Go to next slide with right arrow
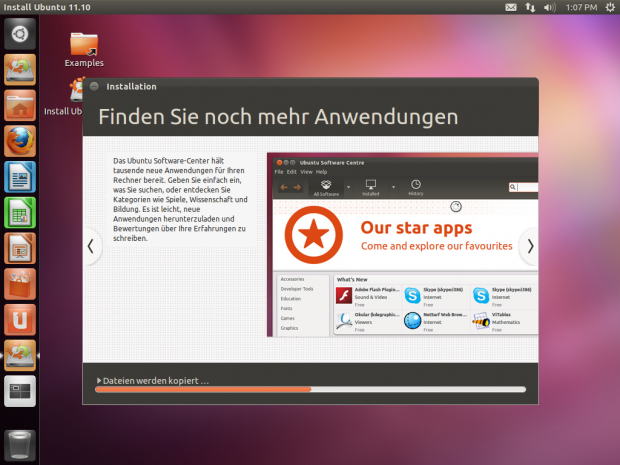Image resolution: width=620 pixels, height=465 pixels. [x=530, y=246]
